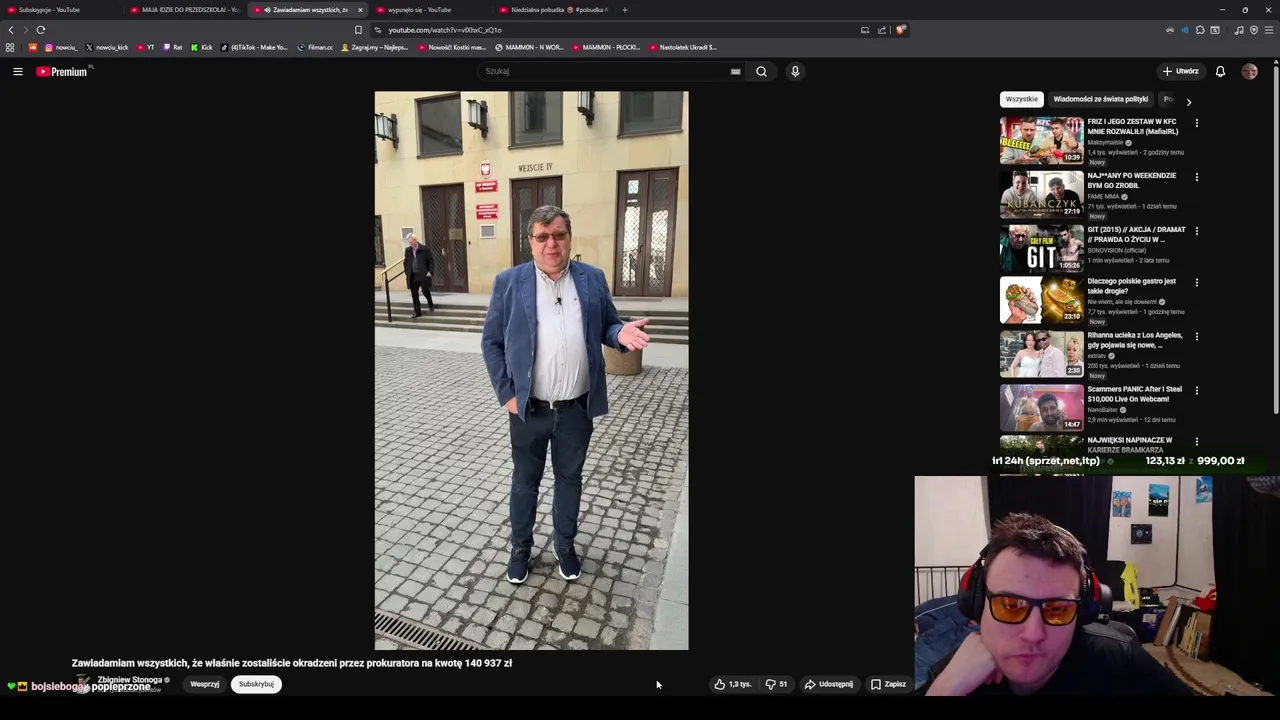Click the video title Zawiadamiam wszystkich
Image resolution: width=1280 pixels, height=720 pixels.
click(292, 663)
